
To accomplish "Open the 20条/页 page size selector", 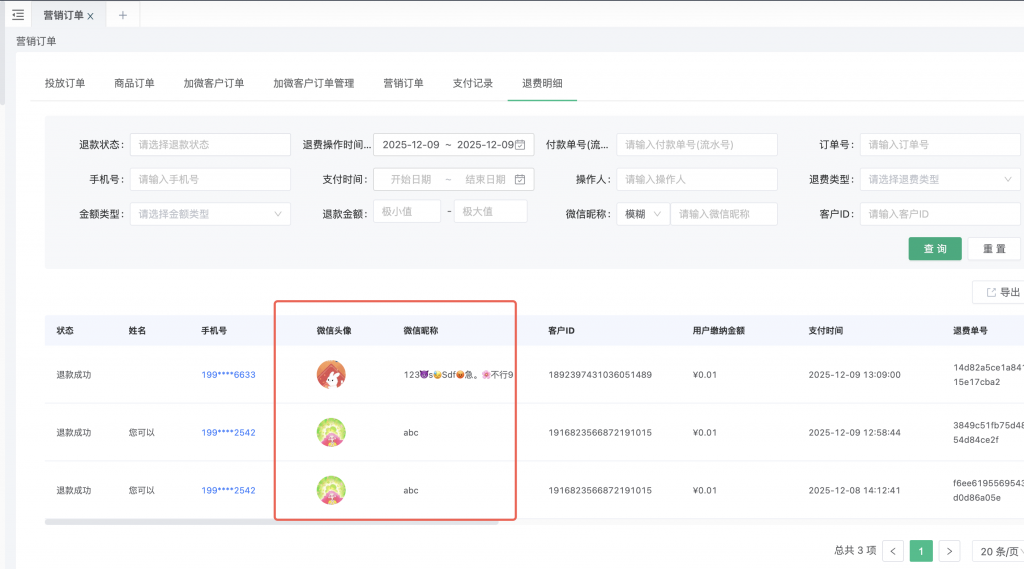I will tap(997, 551).
